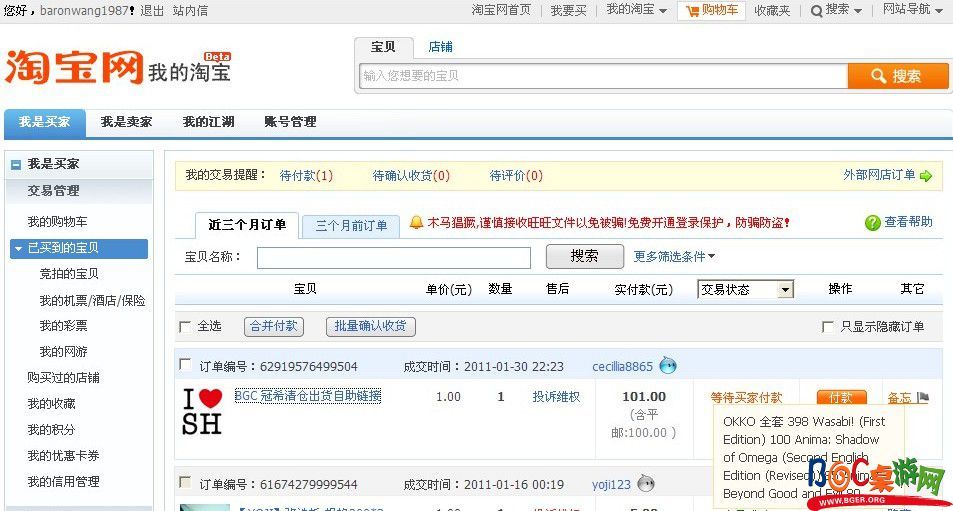Click the orange 付款 button
953x511 pixels.
pyautogui.click(x=841, y=397)
